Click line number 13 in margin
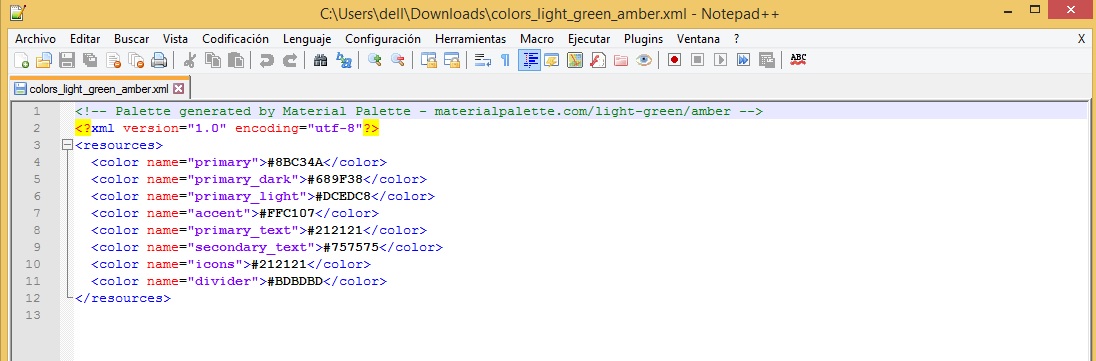Image resolution: width=1096 pixels, height=361 pixels. [x=32, y=316]
